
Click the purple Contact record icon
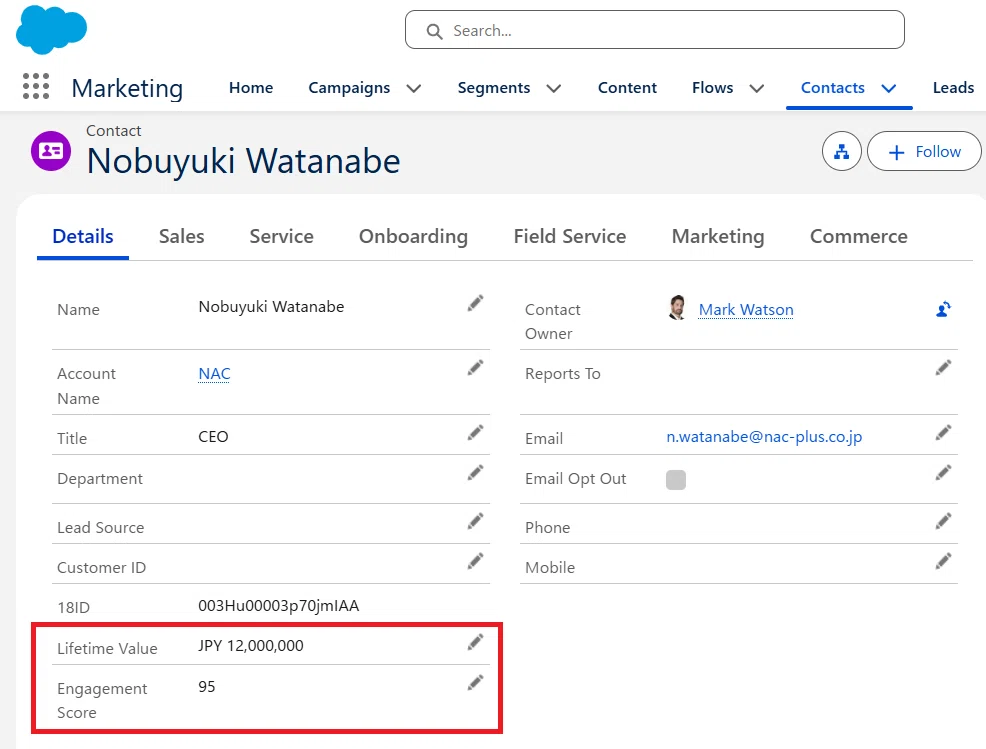51,151
